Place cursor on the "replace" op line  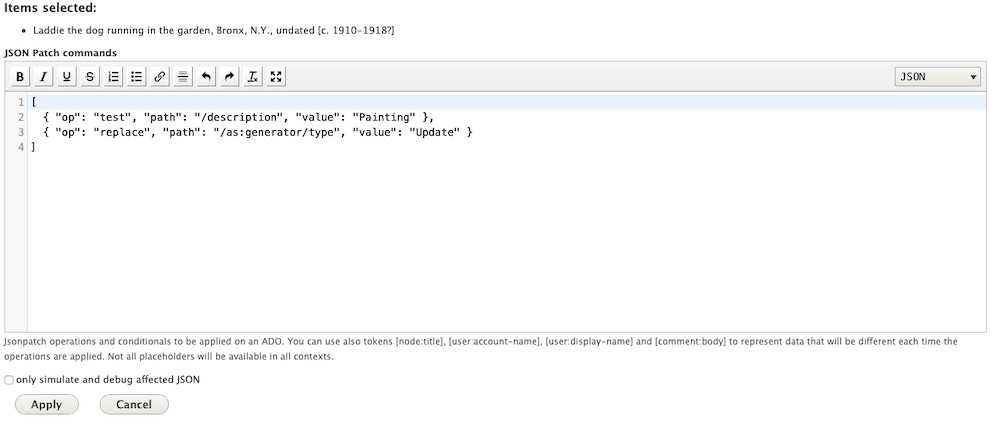point(258,132)
